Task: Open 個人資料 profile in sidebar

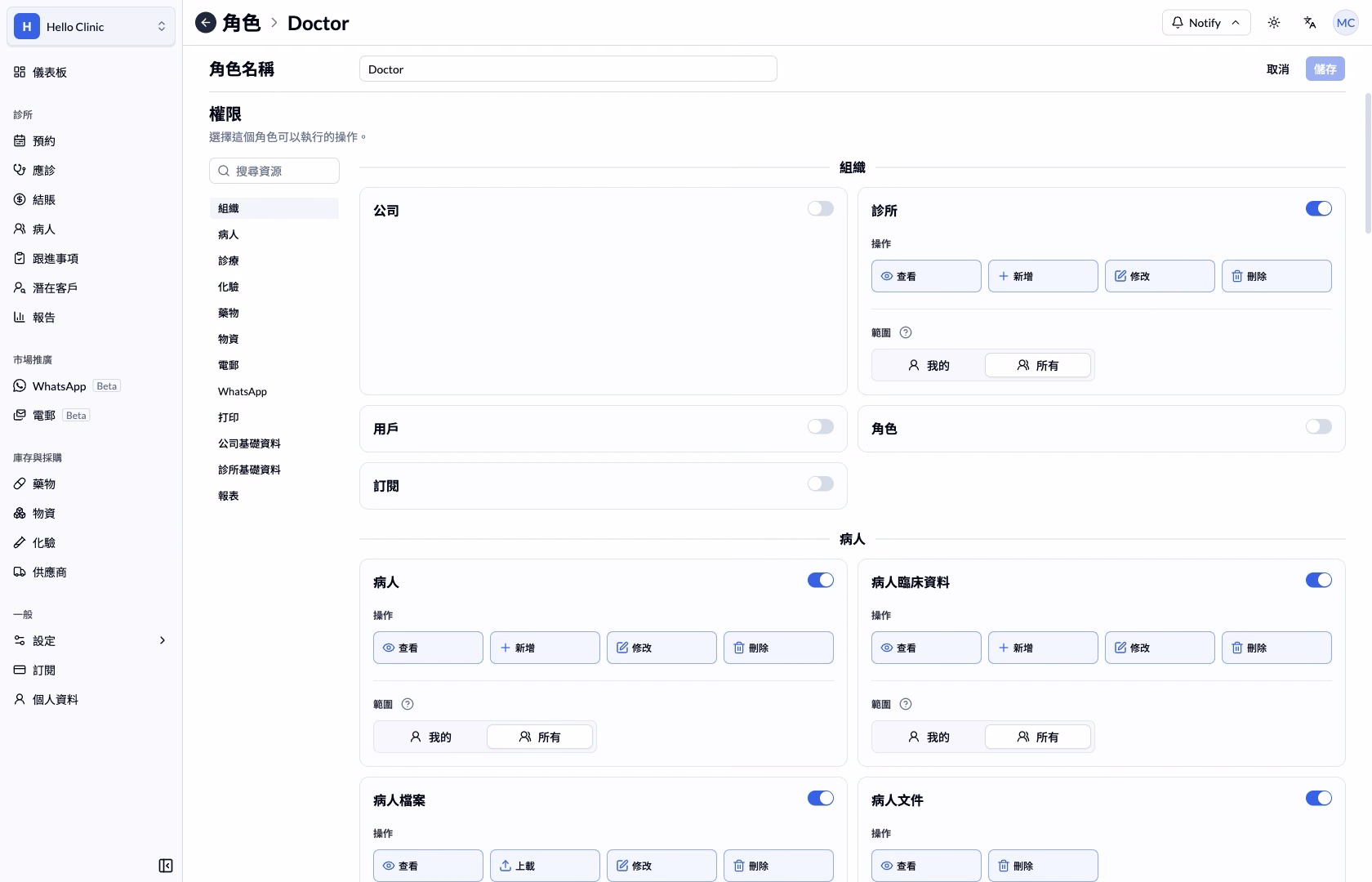Action: coord(91,700)
